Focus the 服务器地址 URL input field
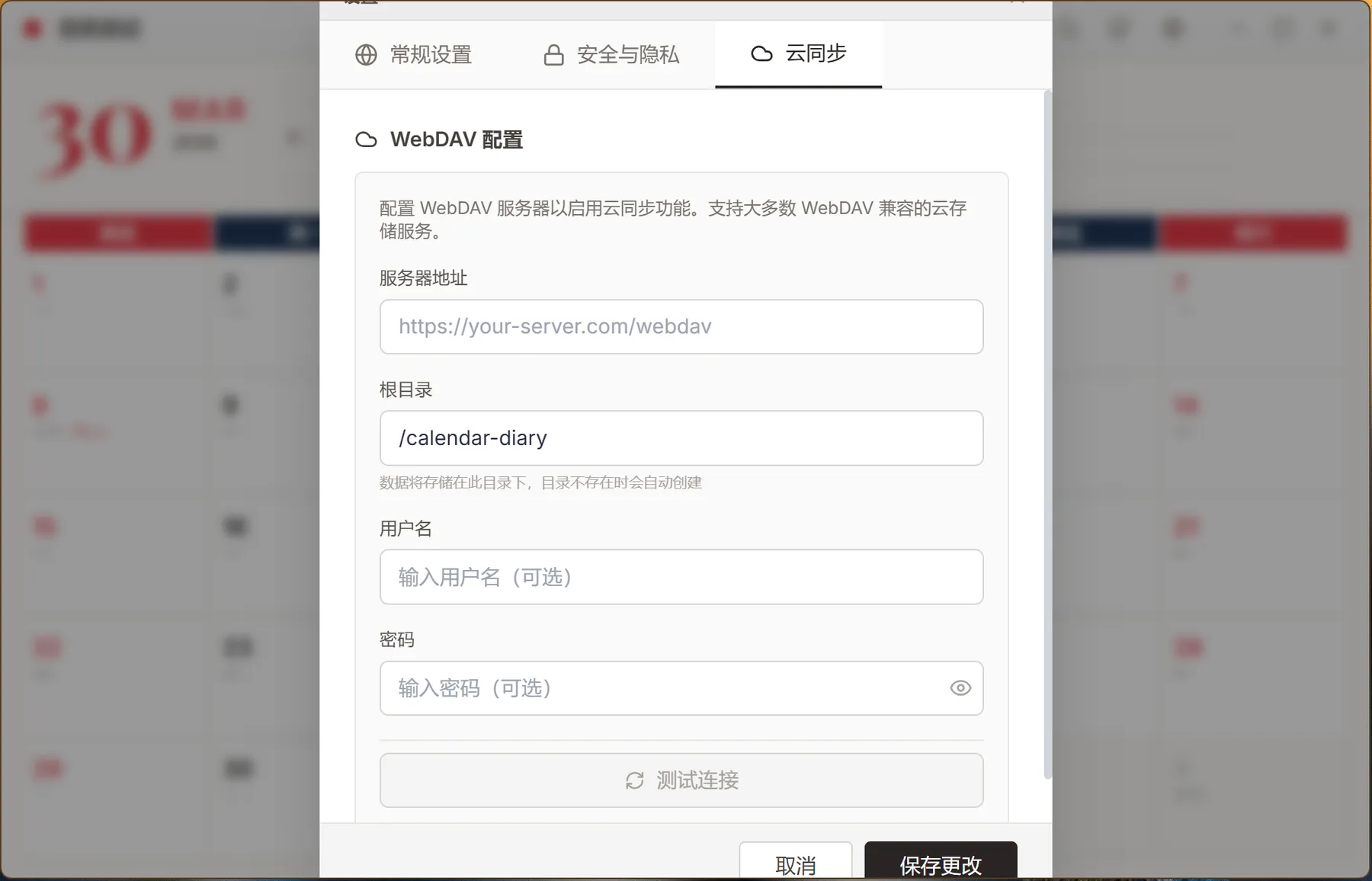The image size is (1372, 881). click(681, 327)
